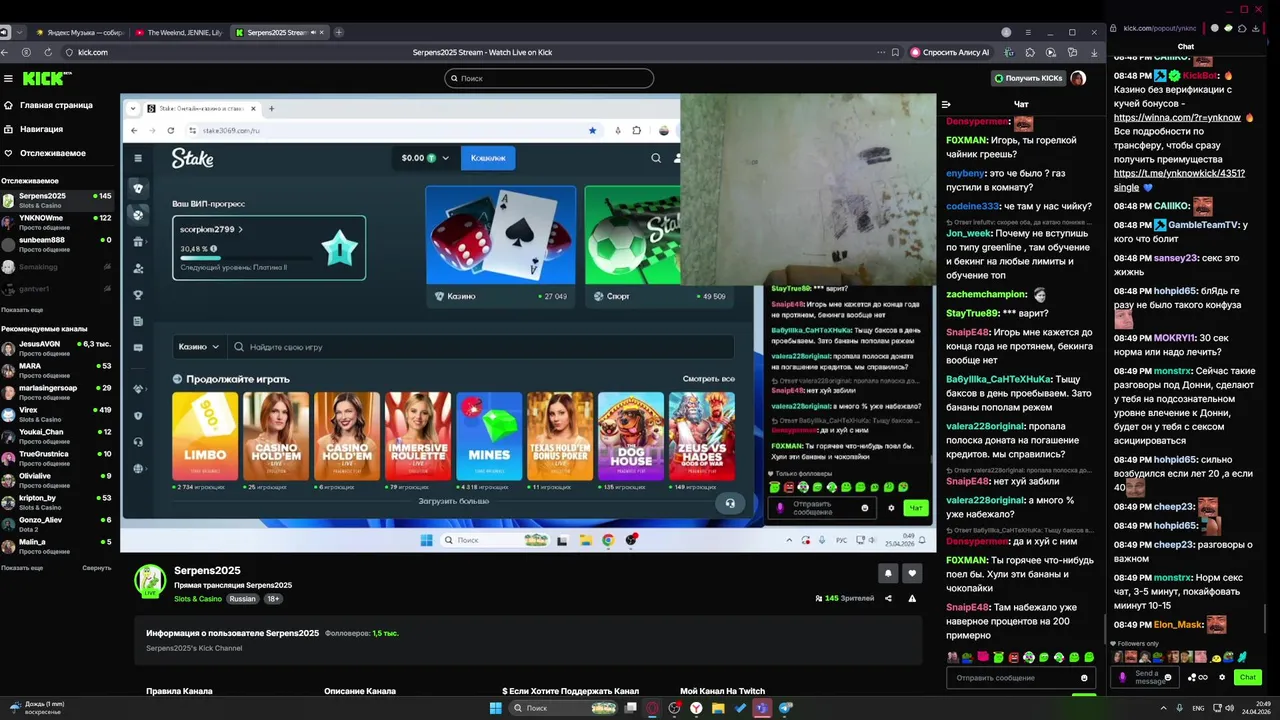Open a new browser tab
1280x720 pixels.
click(x=339, y=32)
